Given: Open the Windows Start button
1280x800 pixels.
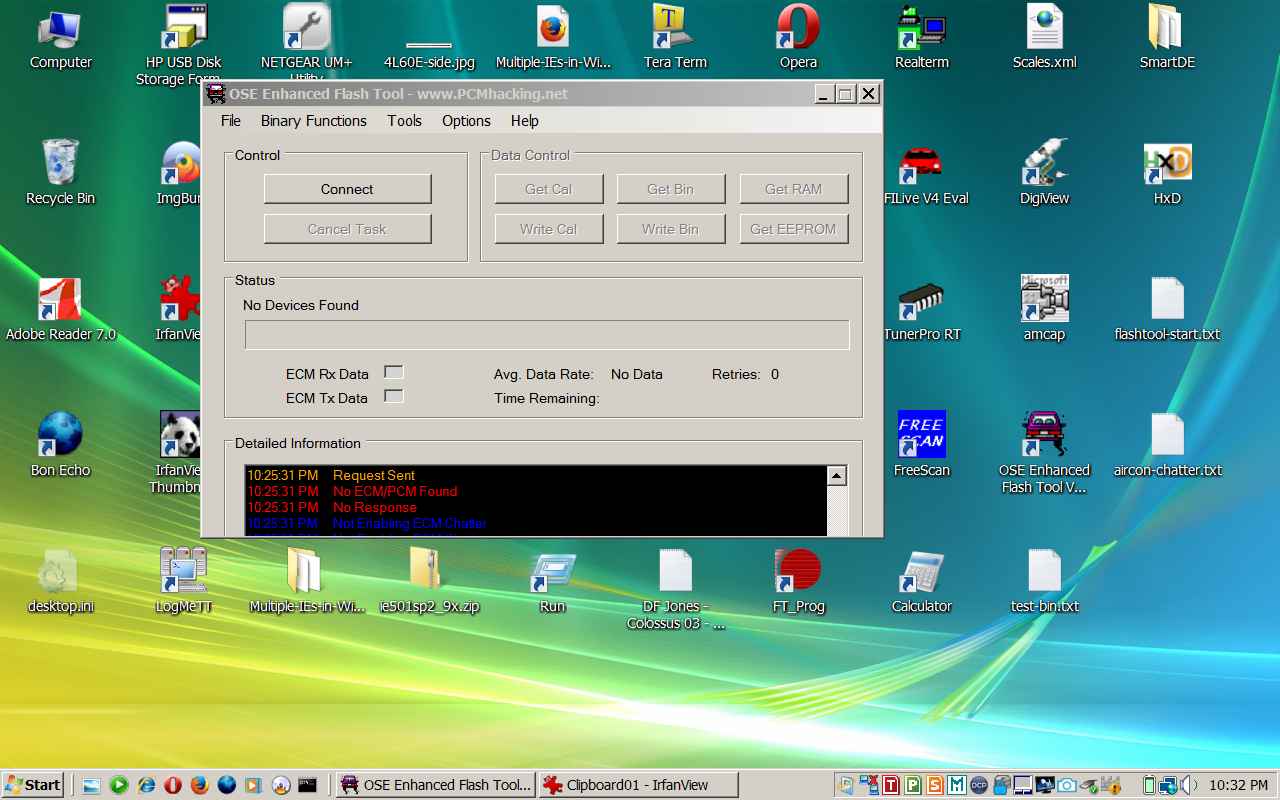Looking at the screenshot, I should pyautogui.click(x=33, y=785).
